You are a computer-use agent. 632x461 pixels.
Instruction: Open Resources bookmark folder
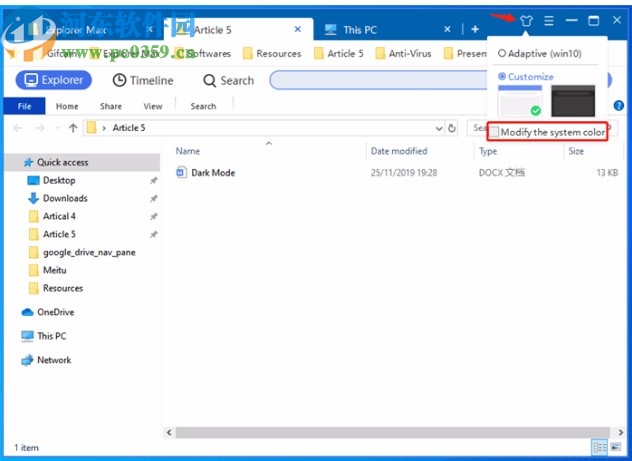(x=272, y=54)
